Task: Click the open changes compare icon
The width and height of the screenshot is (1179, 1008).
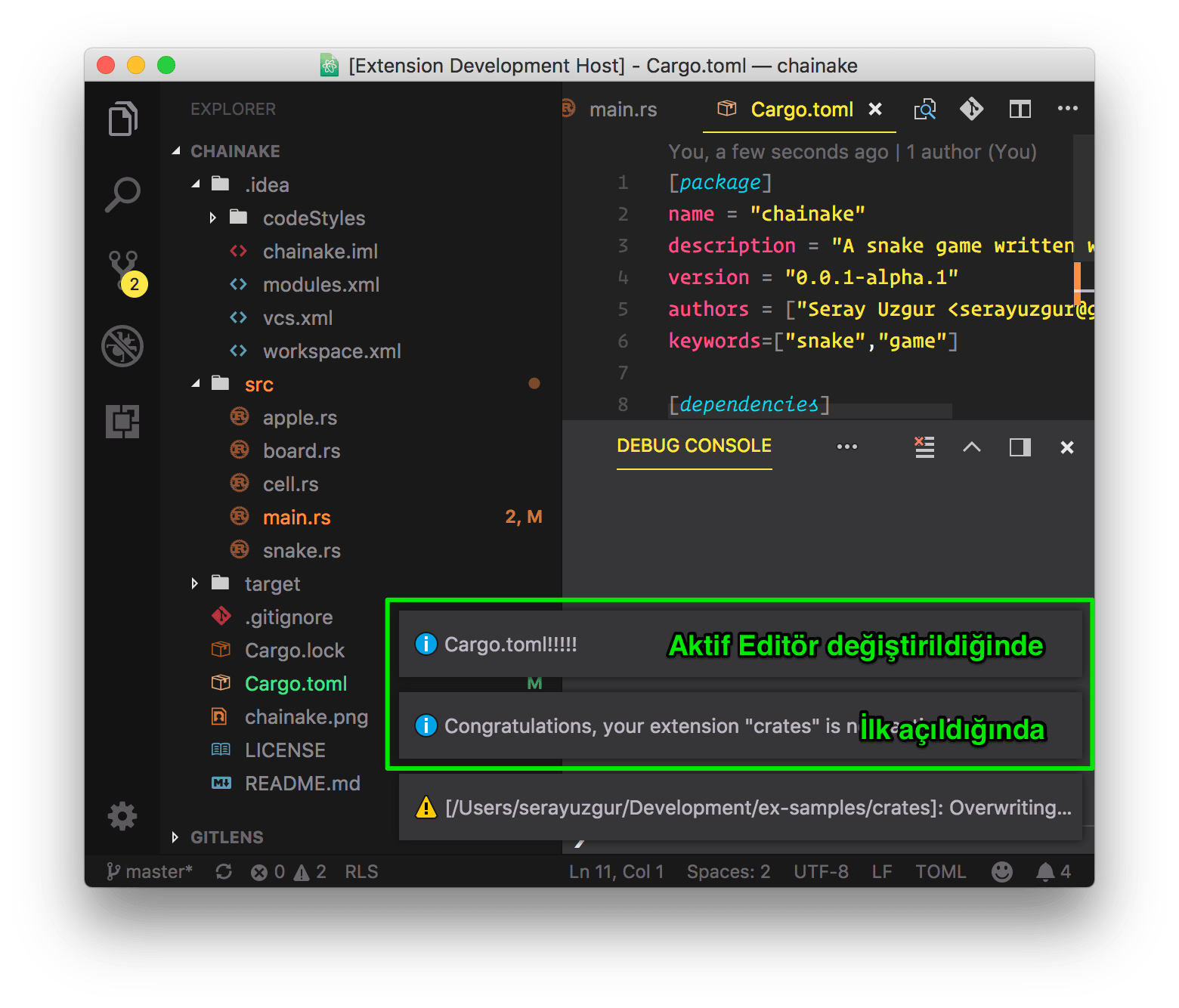Action: pos(925,110)
